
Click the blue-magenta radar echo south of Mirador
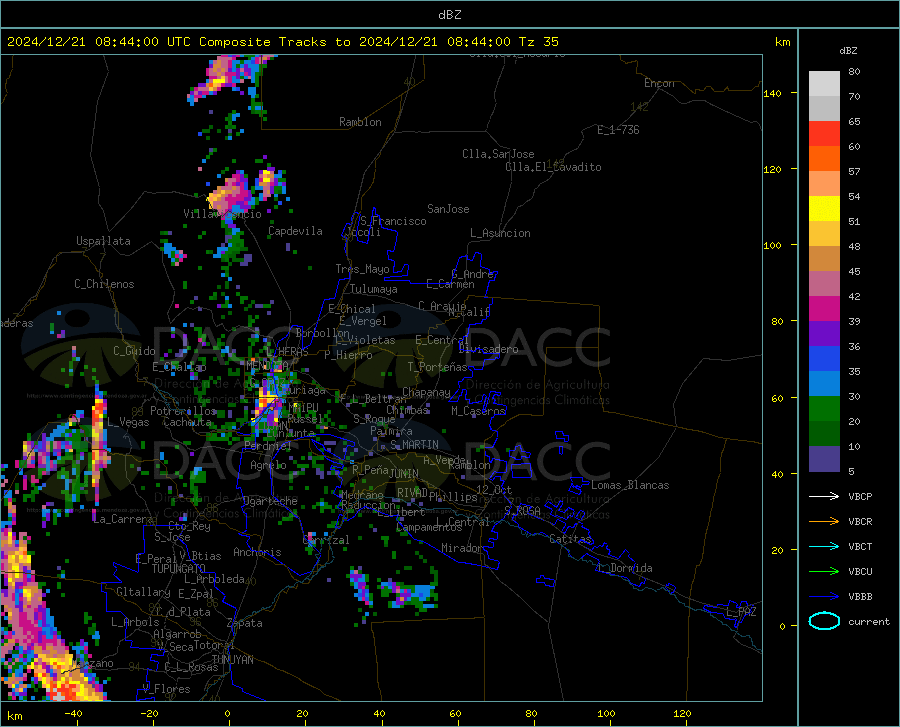coord(409,594)
